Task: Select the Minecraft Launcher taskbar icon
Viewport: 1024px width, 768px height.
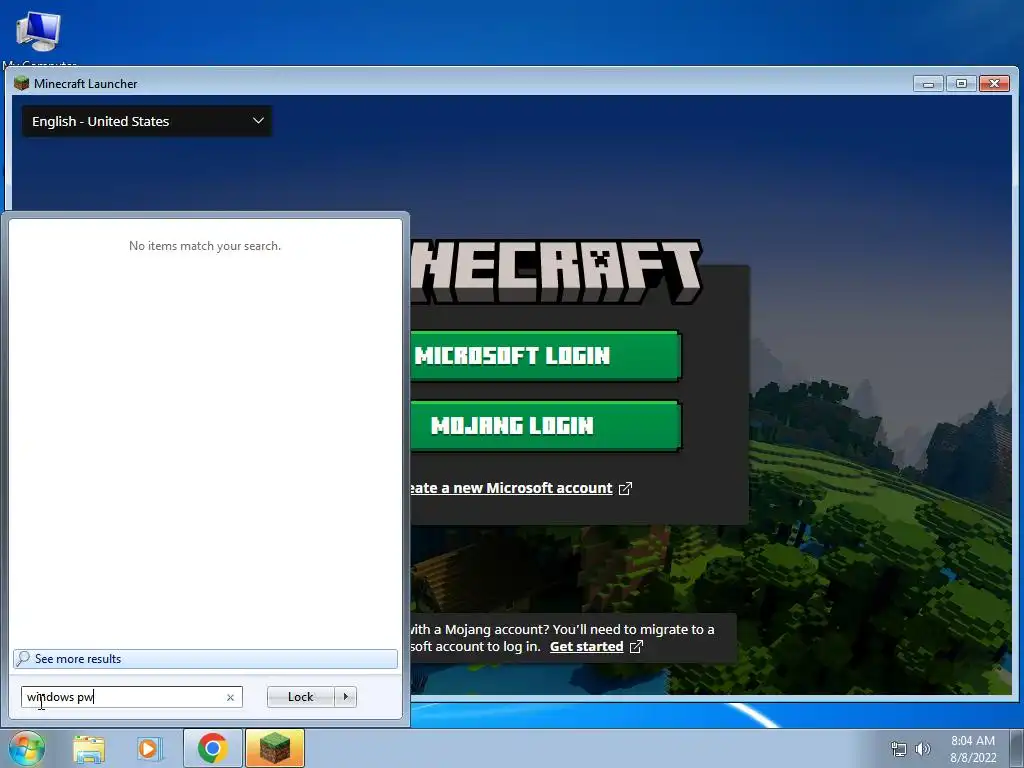Action: (275, 748)
